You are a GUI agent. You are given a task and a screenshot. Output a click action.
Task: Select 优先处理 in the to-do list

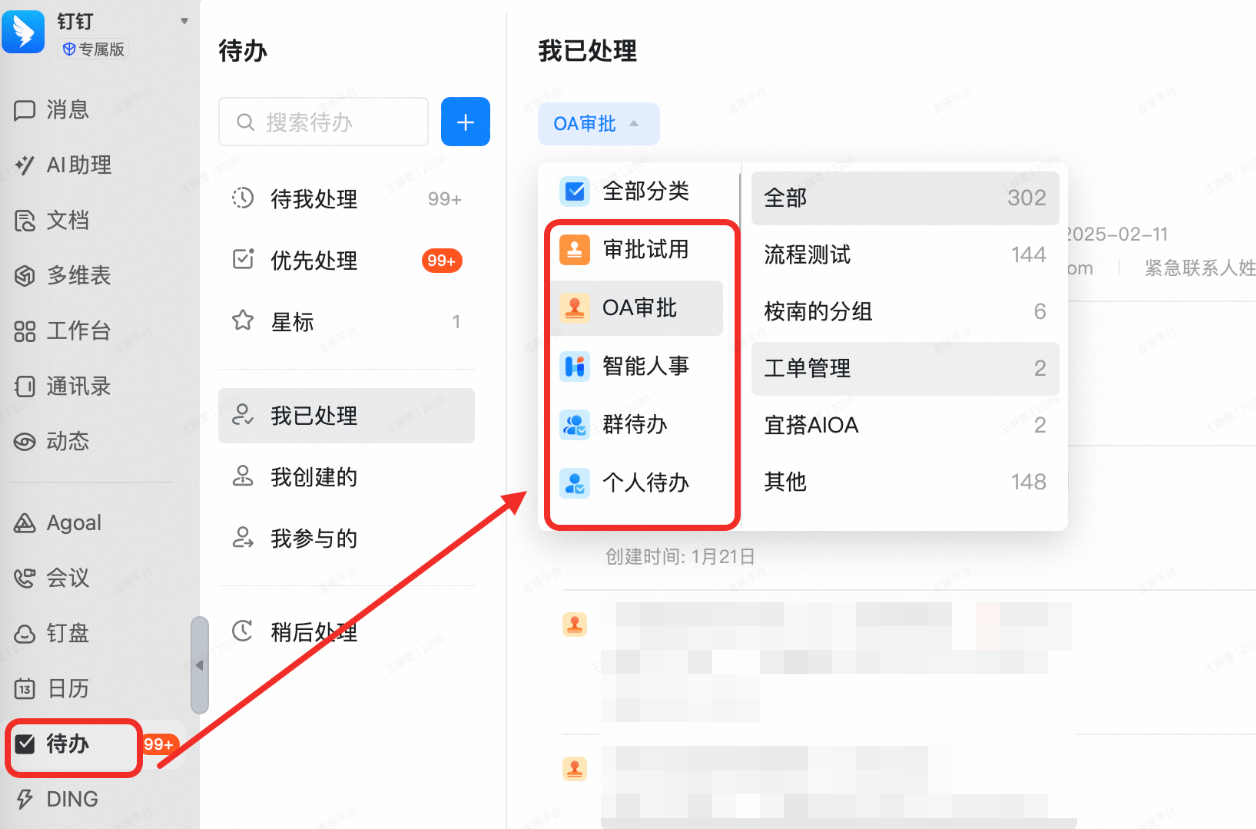pyautogui.click(x=346, y=260)
